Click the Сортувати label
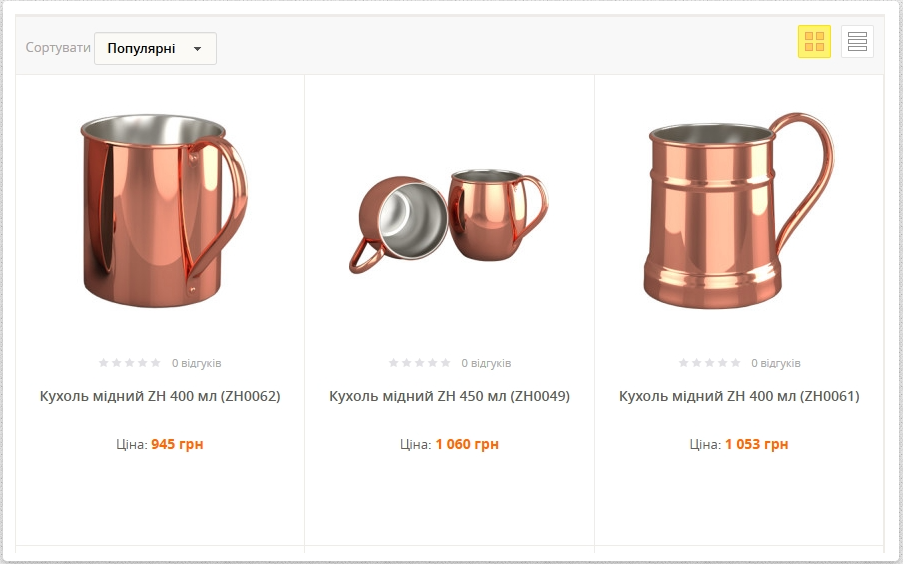 pyautogui.click(x=58, y=48)
